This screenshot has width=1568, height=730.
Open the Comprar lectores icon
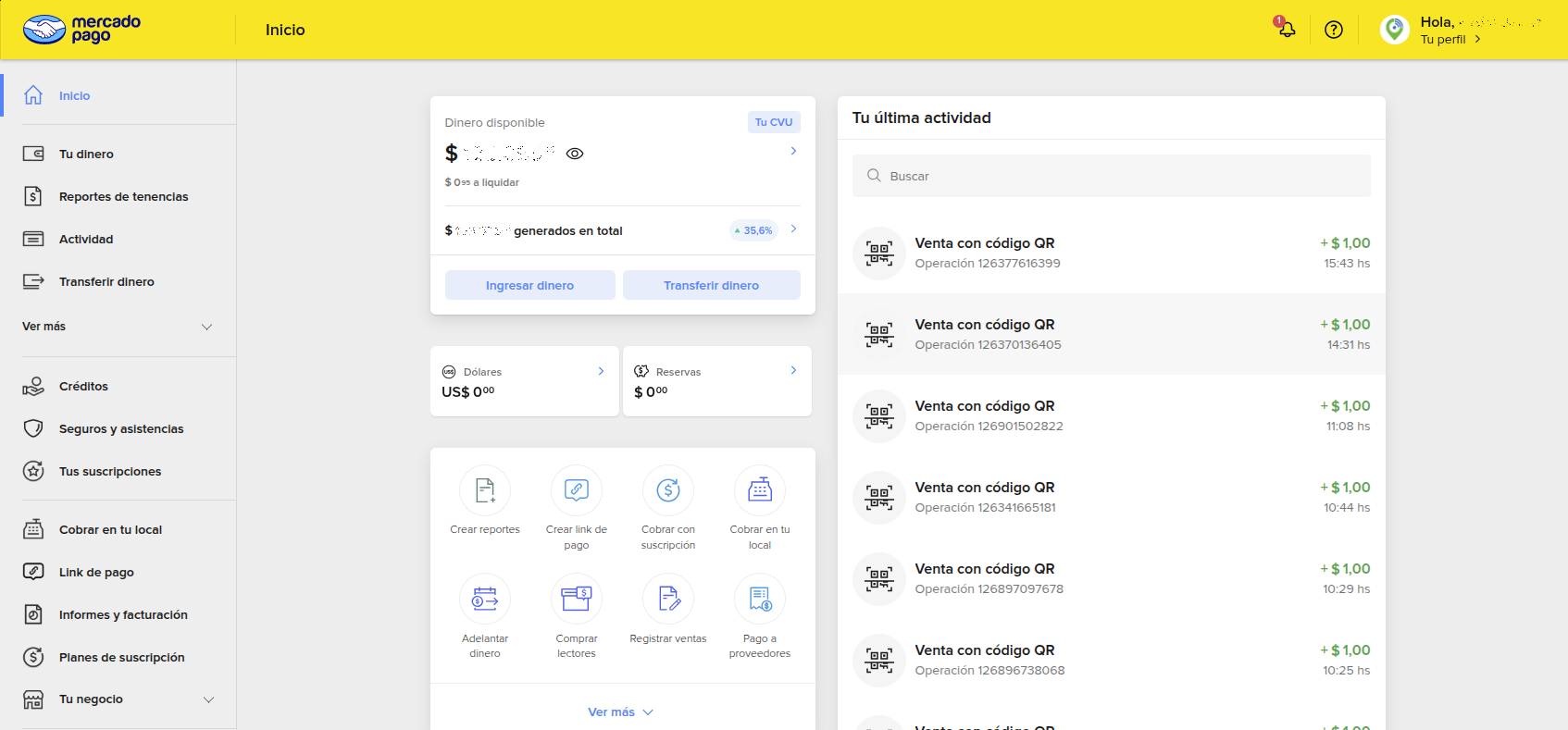pos(576,599)
